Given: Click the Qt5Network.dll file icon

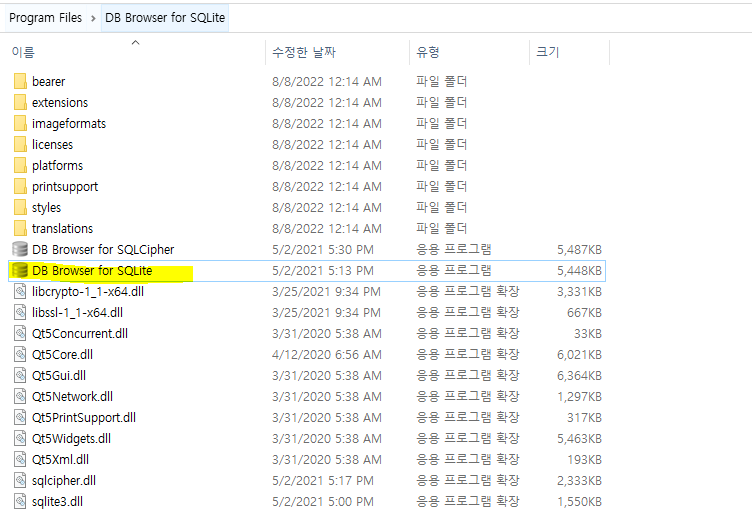Looking at the screenshot, I should click(x=20, y=397).
